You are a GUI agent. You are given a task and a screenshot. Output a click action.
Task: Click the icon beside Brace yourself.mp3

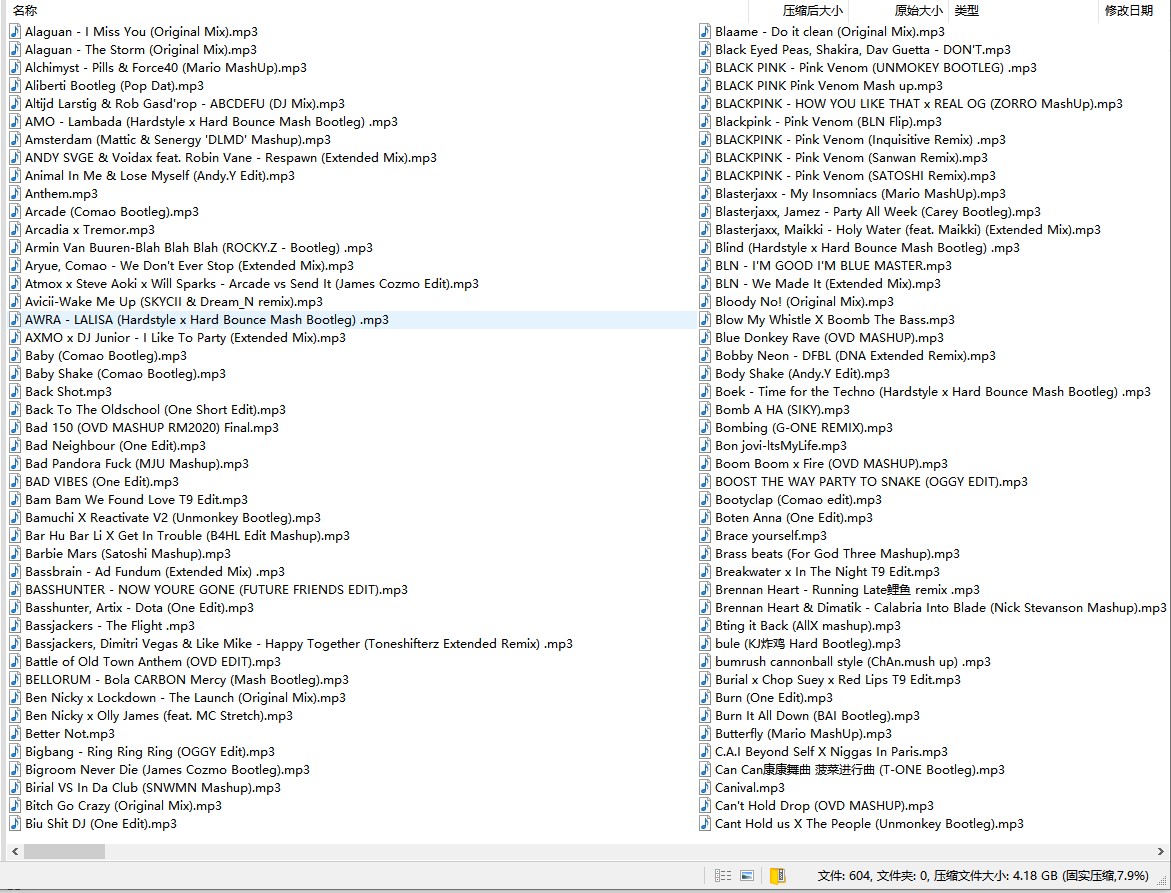click(705, 536)
